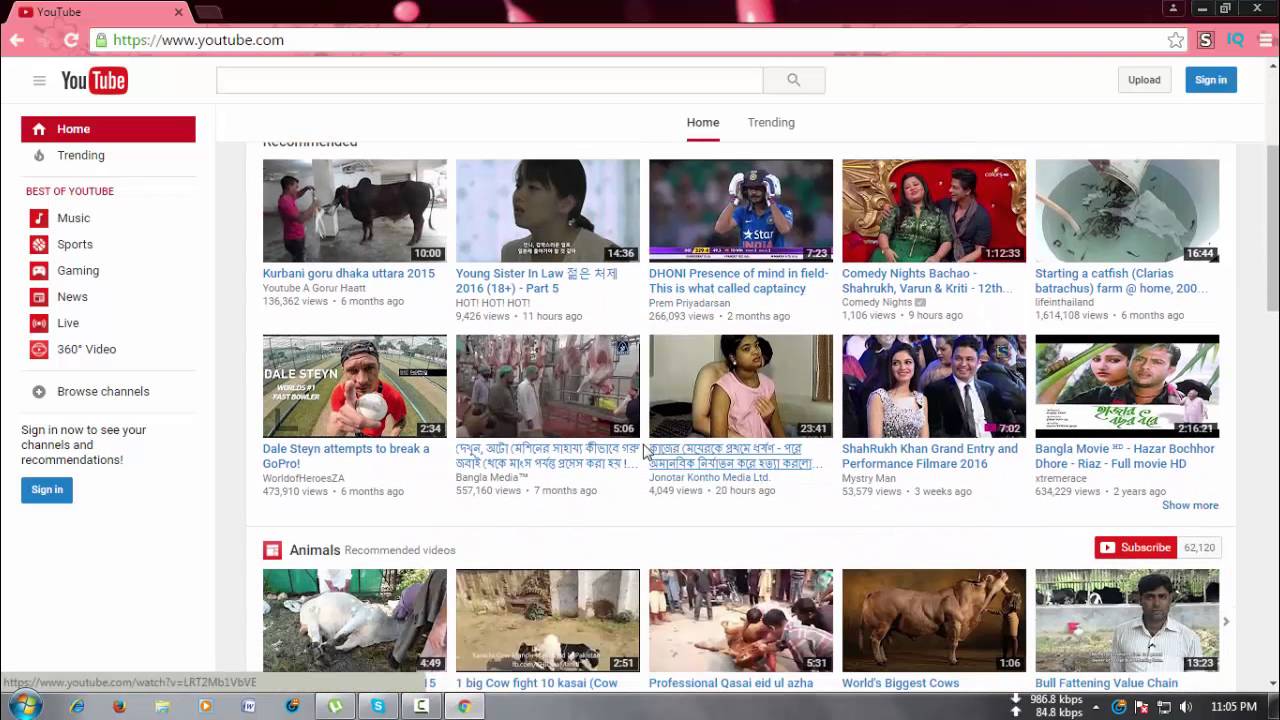Open the catfish farm video thumbnail
The image size is (1280, 720).
coord(1127,211)
